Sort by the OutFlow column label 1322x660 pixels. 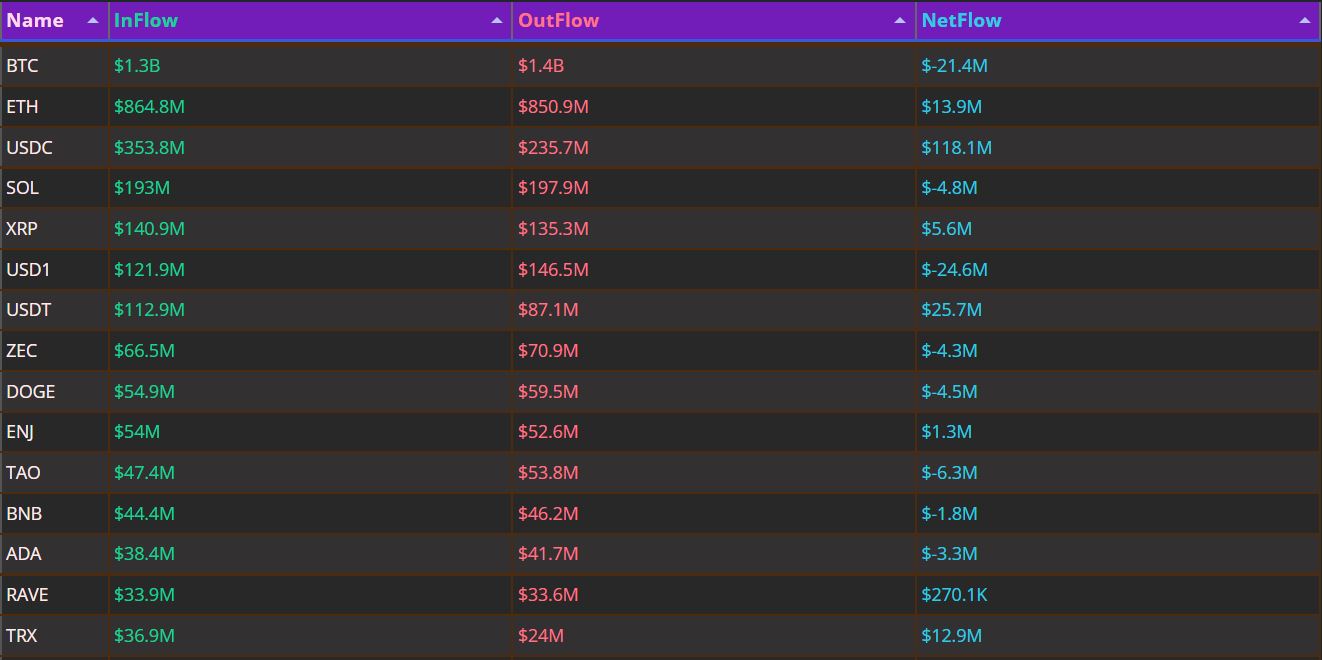point(558,21)
